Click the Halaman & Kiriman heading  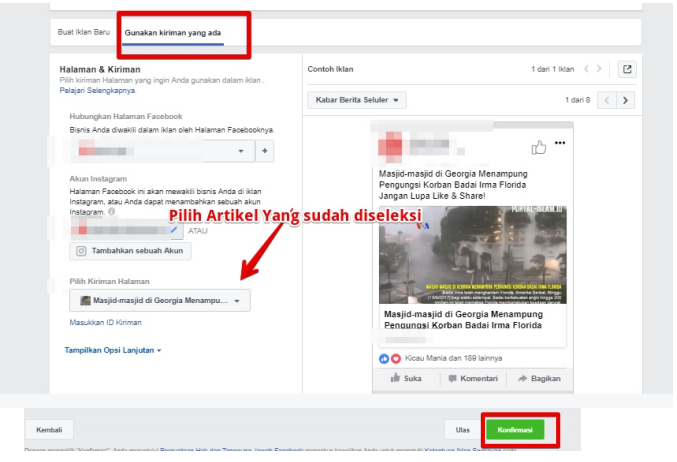(100, 69)
